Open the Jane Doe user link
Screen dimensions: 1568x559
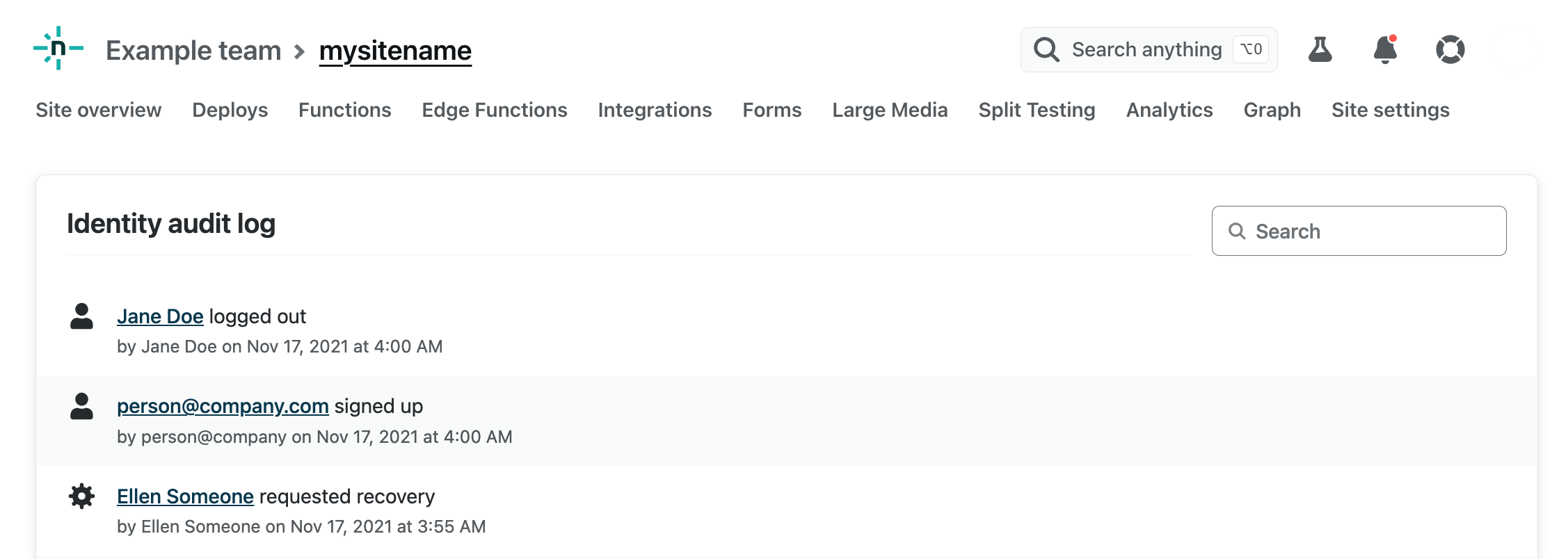[x=160, y=316]
